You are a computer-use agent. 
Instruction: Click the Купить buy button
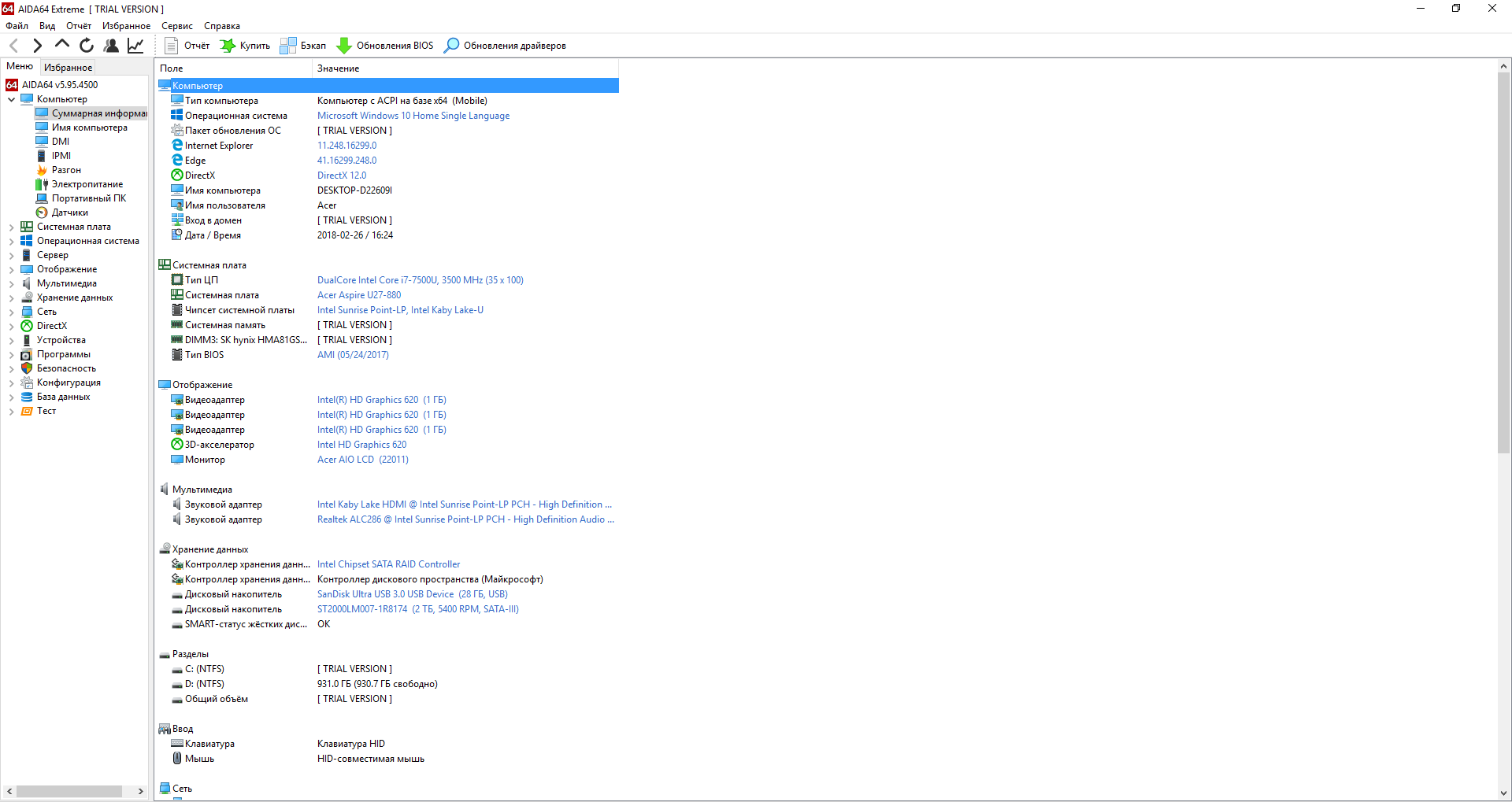point(245,46)
